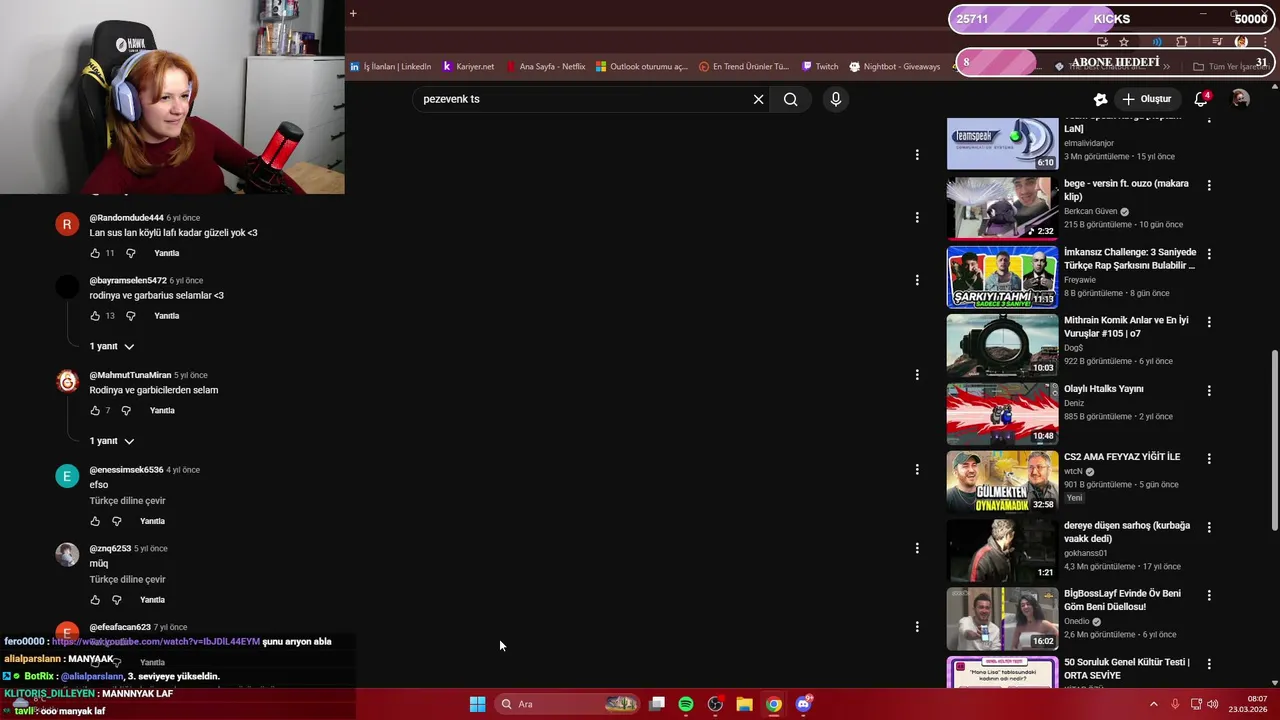This screenshot has width=1280, height=720.
Task: Open OBS Studio from the taskbar
Action: point(715,704)
